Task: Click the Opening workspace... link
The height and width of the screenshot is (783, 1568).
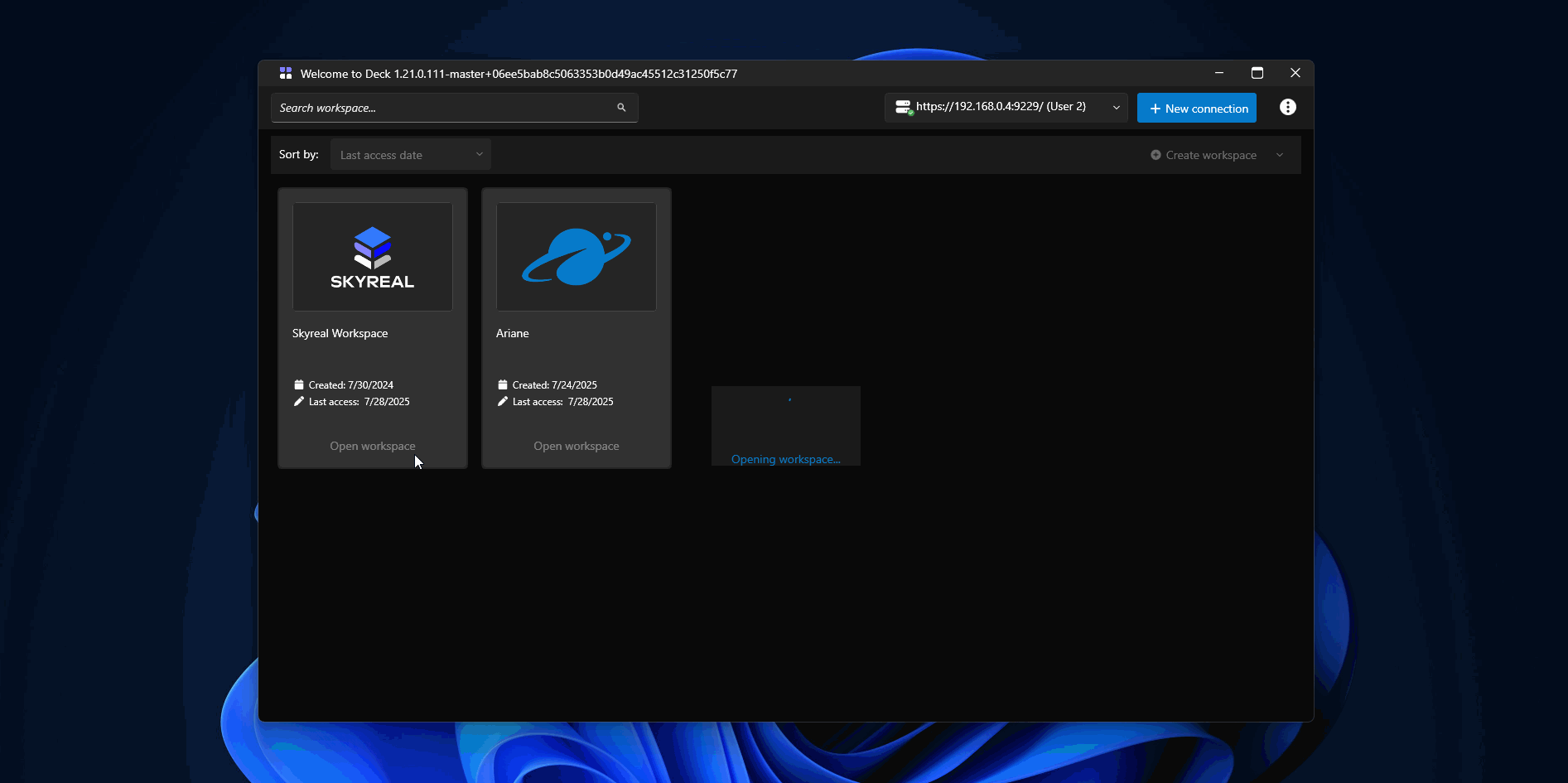Action: [784, 458]
